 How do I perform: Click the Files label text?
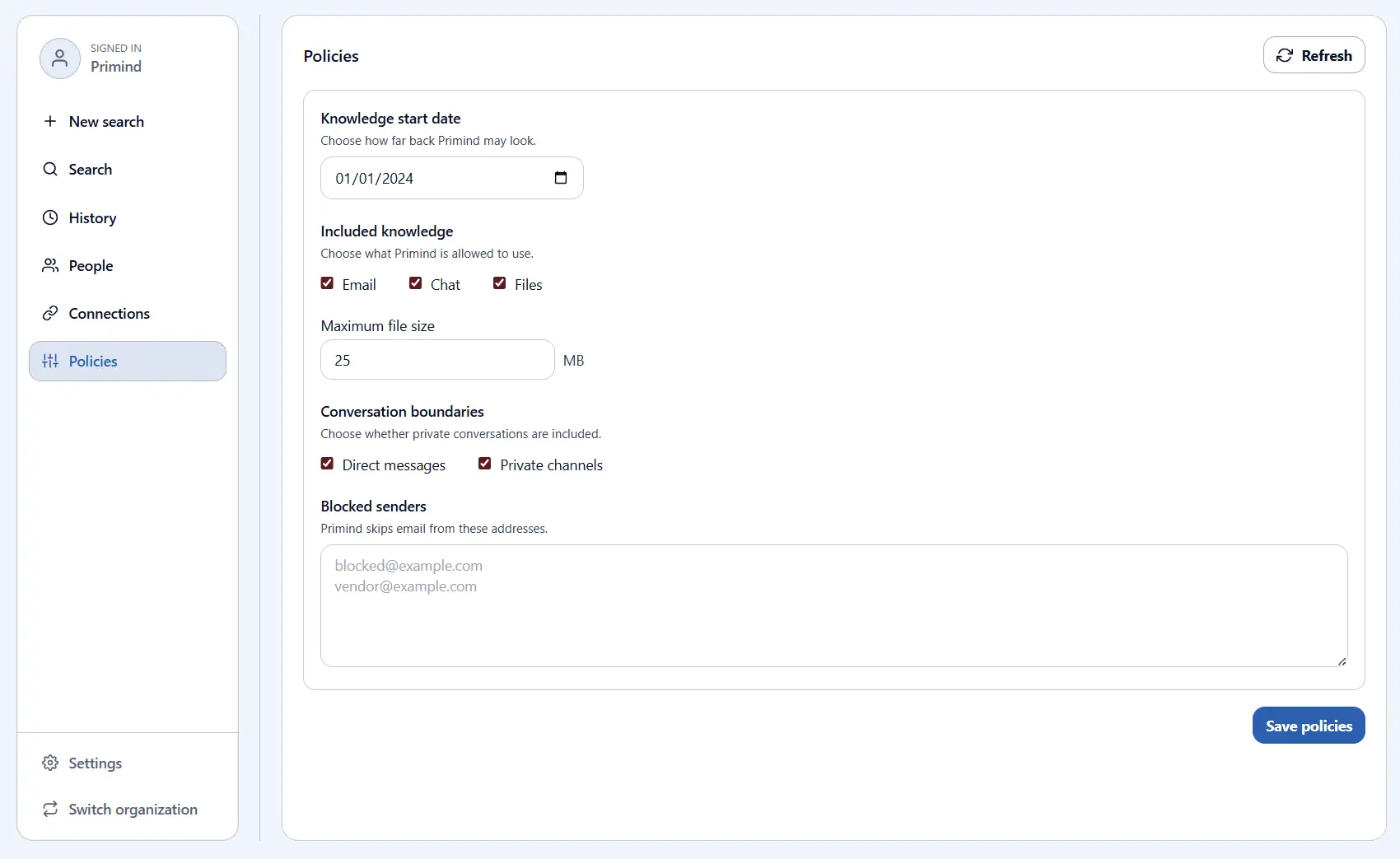[529, 285]
